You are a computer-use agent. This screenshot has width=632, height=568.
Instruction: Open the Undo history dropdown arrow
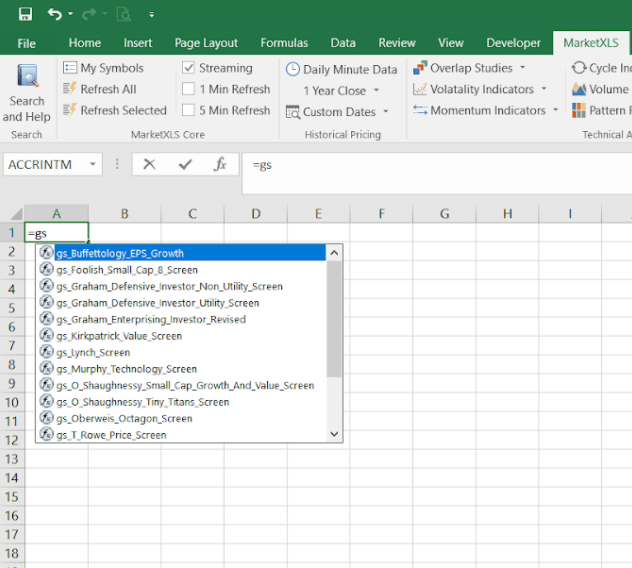71,14
